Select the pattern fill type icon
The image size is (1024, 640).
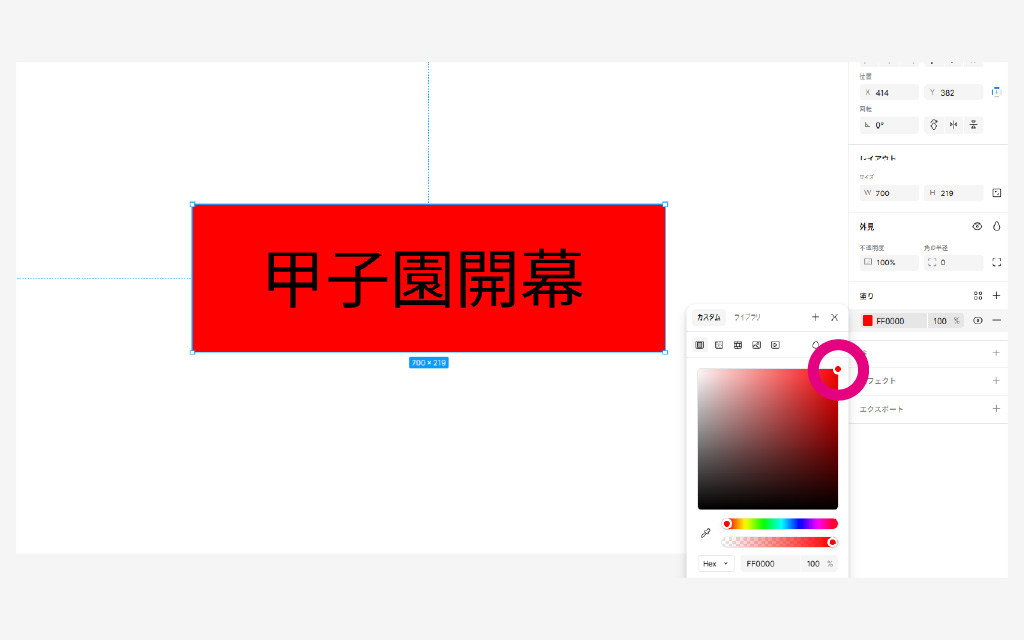point(738,345)
